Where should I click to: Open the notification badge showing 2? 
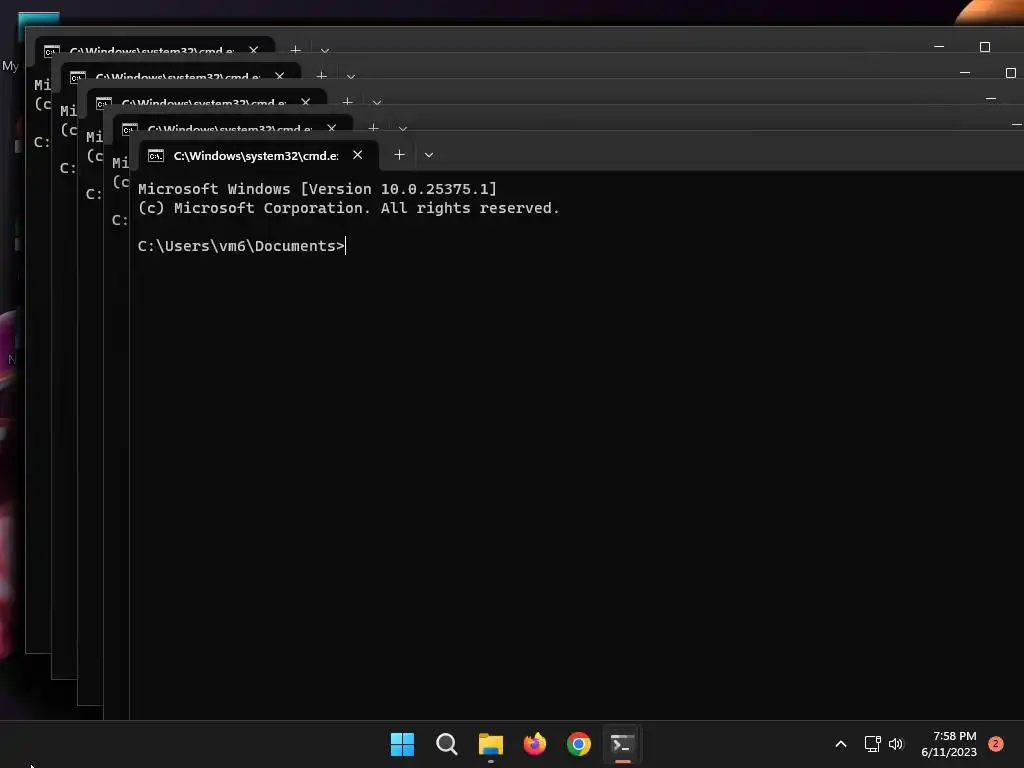[x=996, y=744]
